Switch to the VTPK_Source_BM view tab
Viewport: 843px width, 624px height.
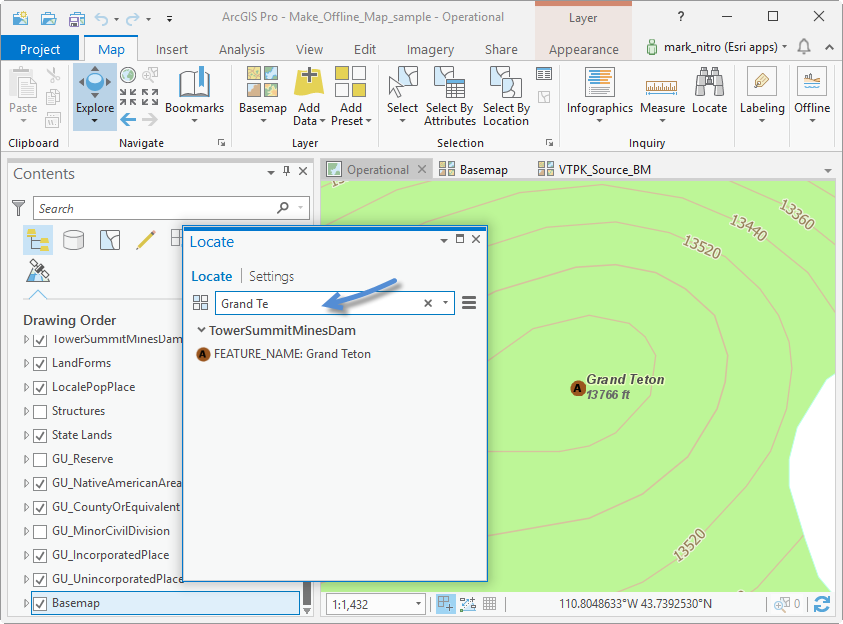pyautogui.click(x=595, y=170)
